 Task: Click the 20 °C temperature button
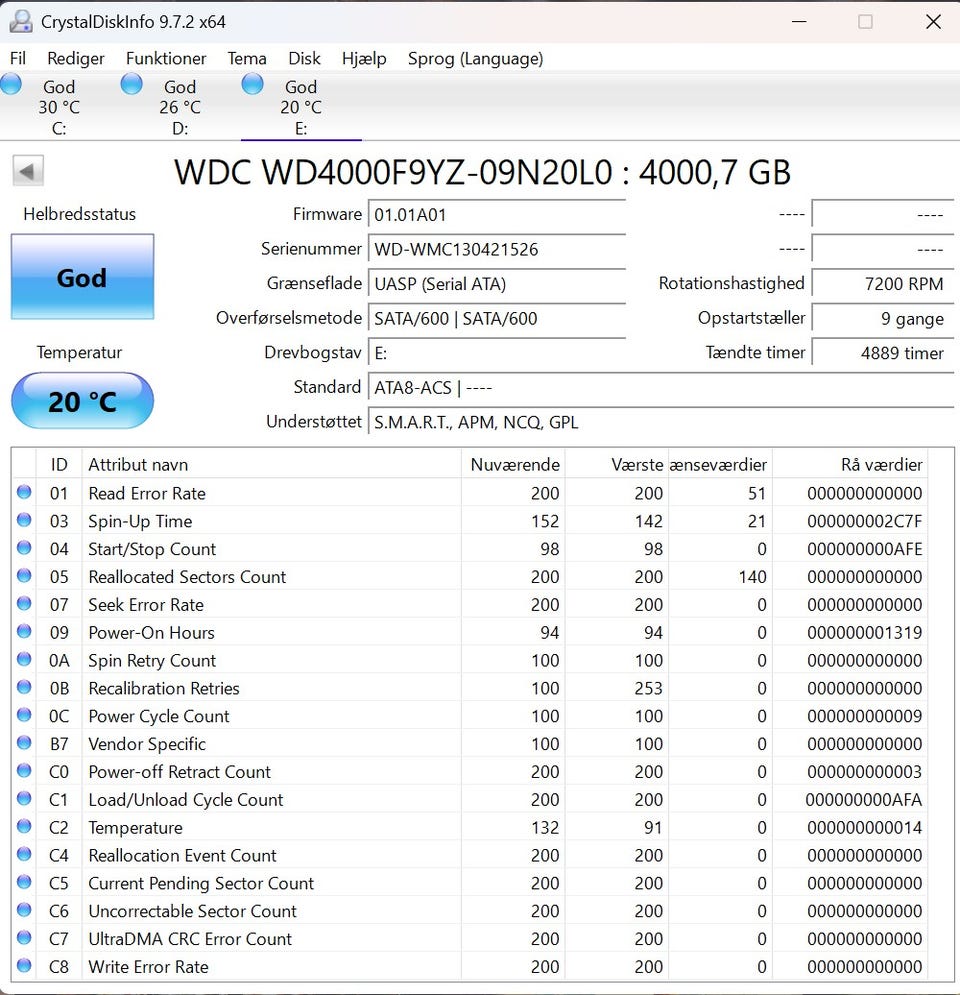click(82, 401)
